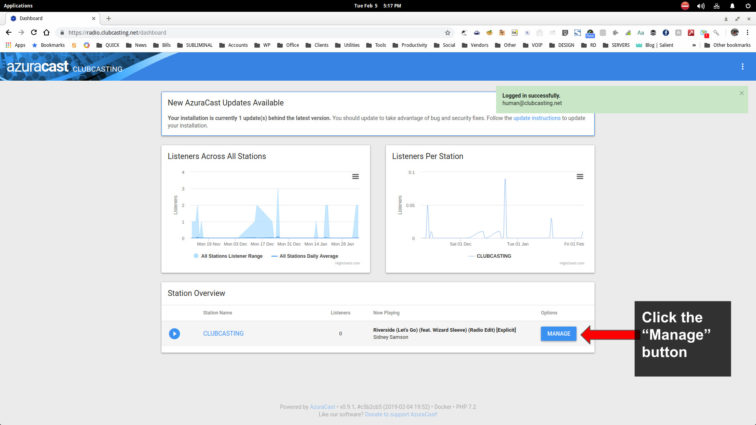The image size is (756, 425).
Task: Open the Clients bookmarks folder
Action: pyautogui.click(x=317, y=45)
